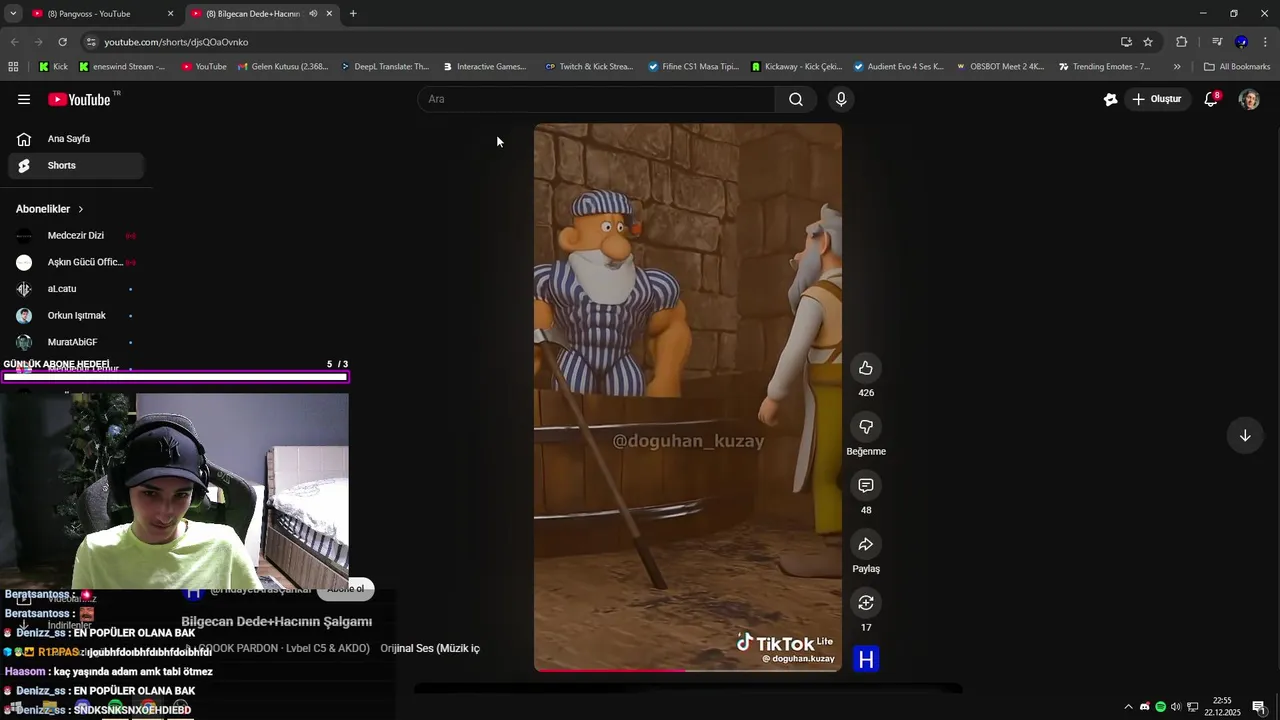Click the shorts video player
1280x720 pixels.
(x=688, y=397)
